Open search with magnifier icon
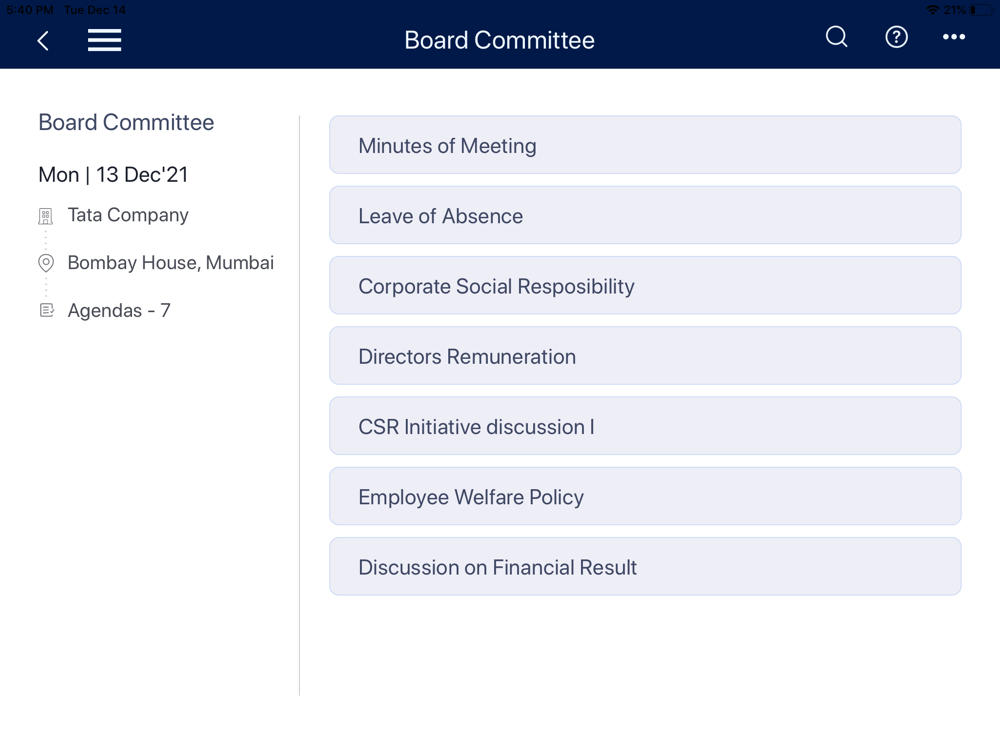This screenshot has height=750, width=1000. click(x=836, y=37)
